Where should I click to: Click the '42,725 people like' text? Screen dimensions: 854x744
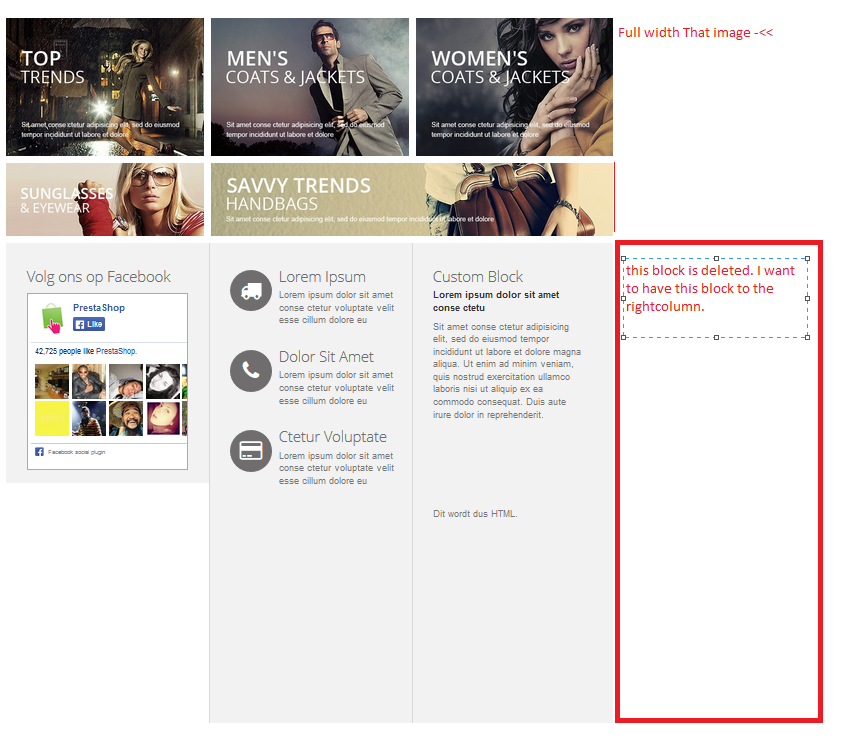[64, 351]
